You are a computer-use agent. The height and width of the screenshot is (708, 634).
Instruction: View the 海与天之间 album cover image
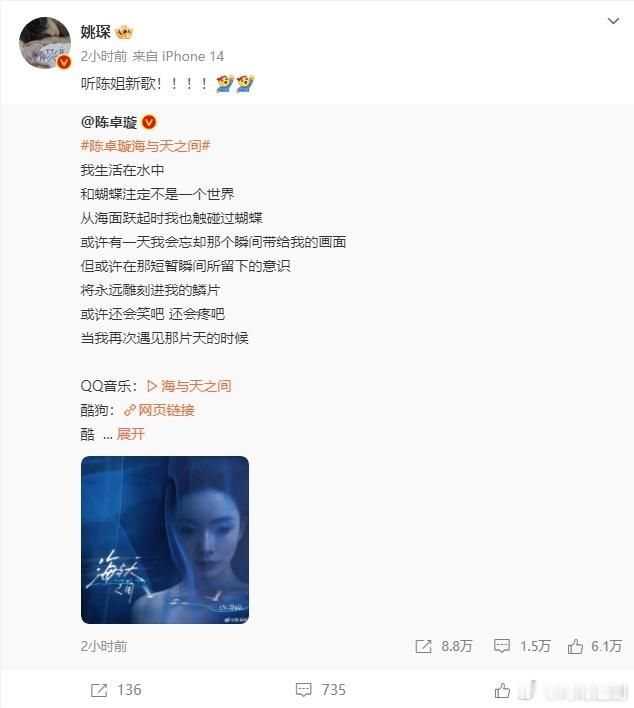165,540
